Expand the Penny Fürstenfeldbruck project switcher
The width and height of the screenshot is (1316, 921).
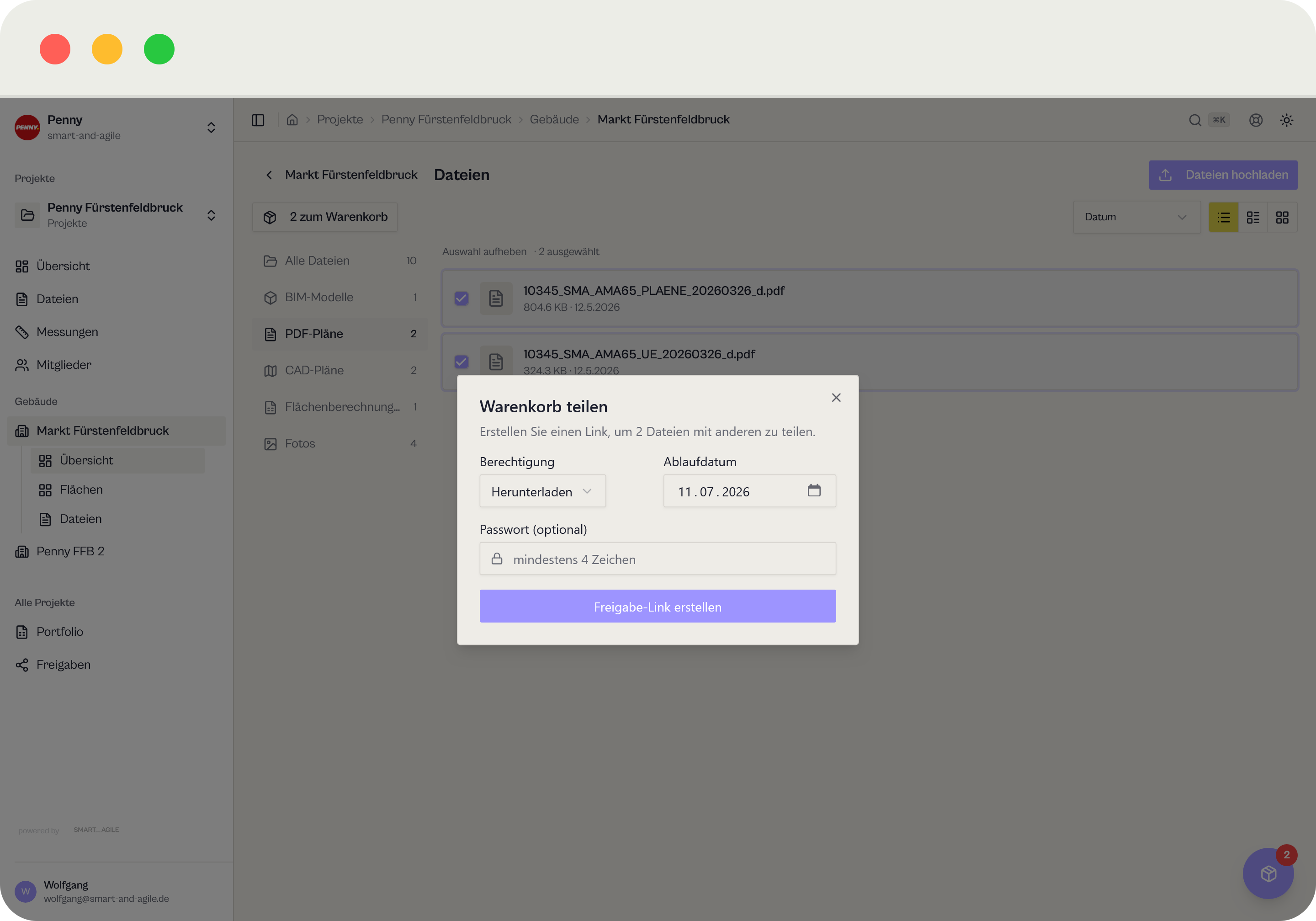point(211,215)
